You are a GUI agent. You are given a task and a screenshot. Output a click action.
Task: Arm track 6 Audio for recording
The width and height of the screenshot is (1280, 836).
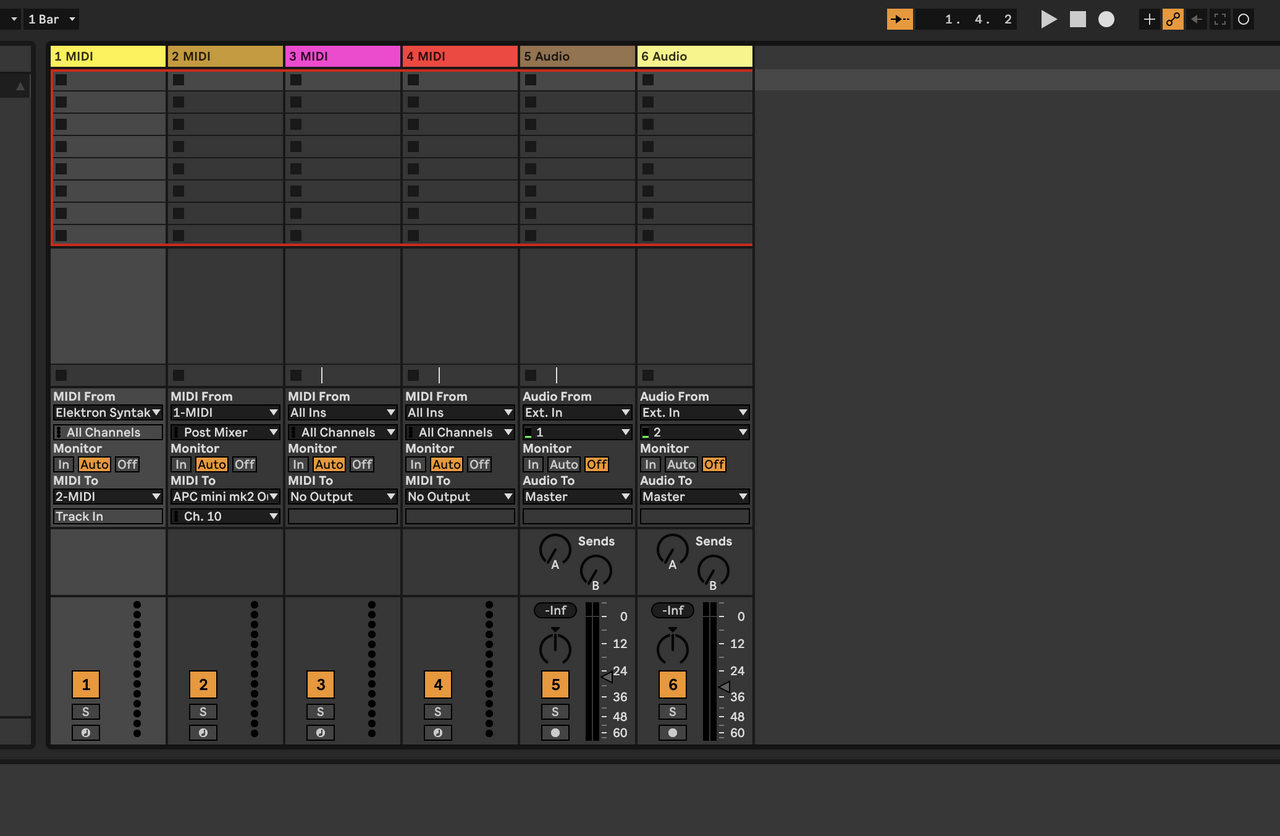[672, 733]
